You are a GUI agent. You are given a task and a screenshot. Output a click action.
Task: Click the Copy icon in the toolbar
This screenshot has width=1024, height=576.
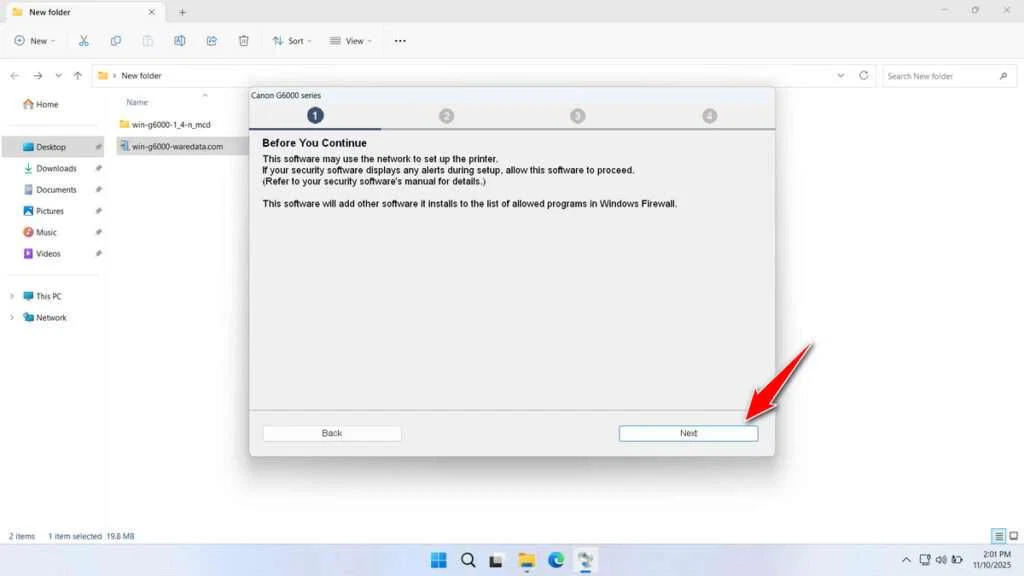tap(116, 40)
